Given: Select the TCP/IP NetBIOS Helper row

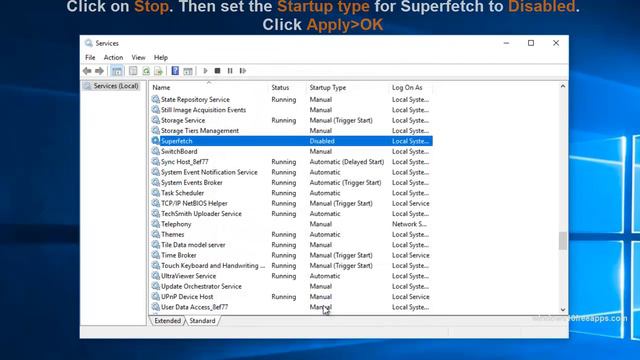Looking at the screenshot, I should (291, 203).
